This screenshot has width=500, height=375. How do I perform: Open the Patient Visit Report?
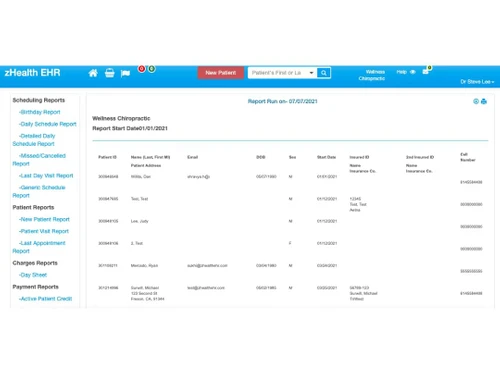[44, 231]
